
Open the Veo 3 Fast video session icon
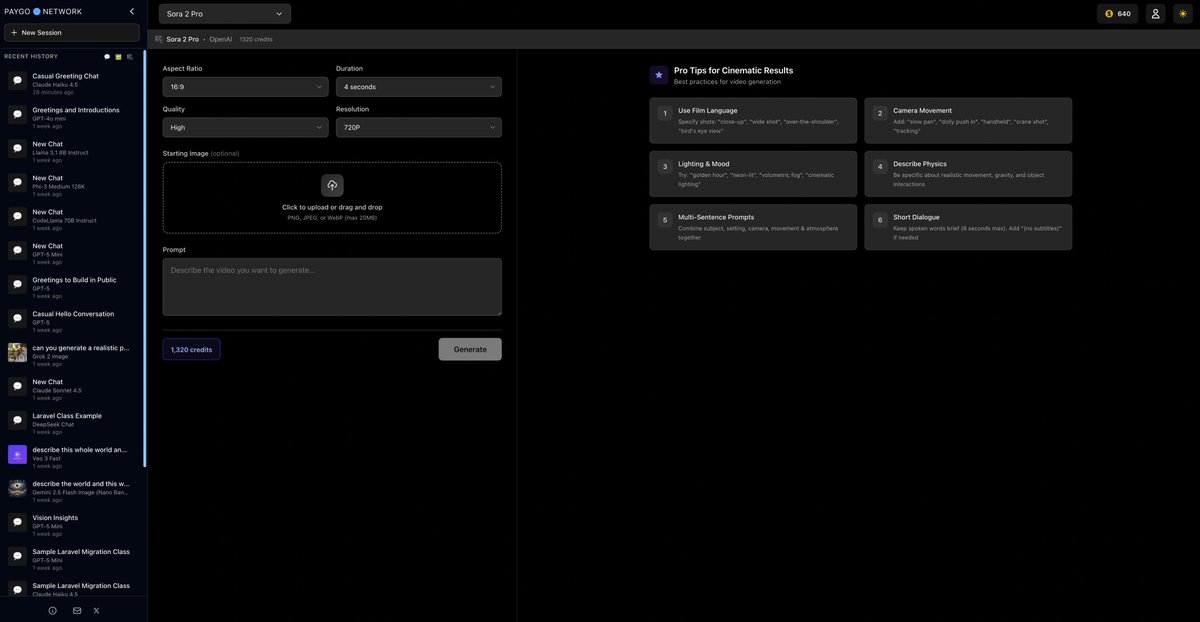pyautogui.click(x=17, y=454)
